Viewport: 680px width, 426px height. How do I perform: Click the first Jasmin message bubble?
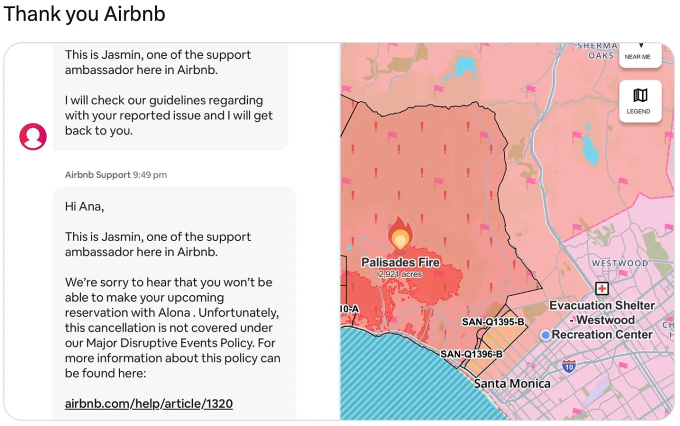[x=171, y=96]
